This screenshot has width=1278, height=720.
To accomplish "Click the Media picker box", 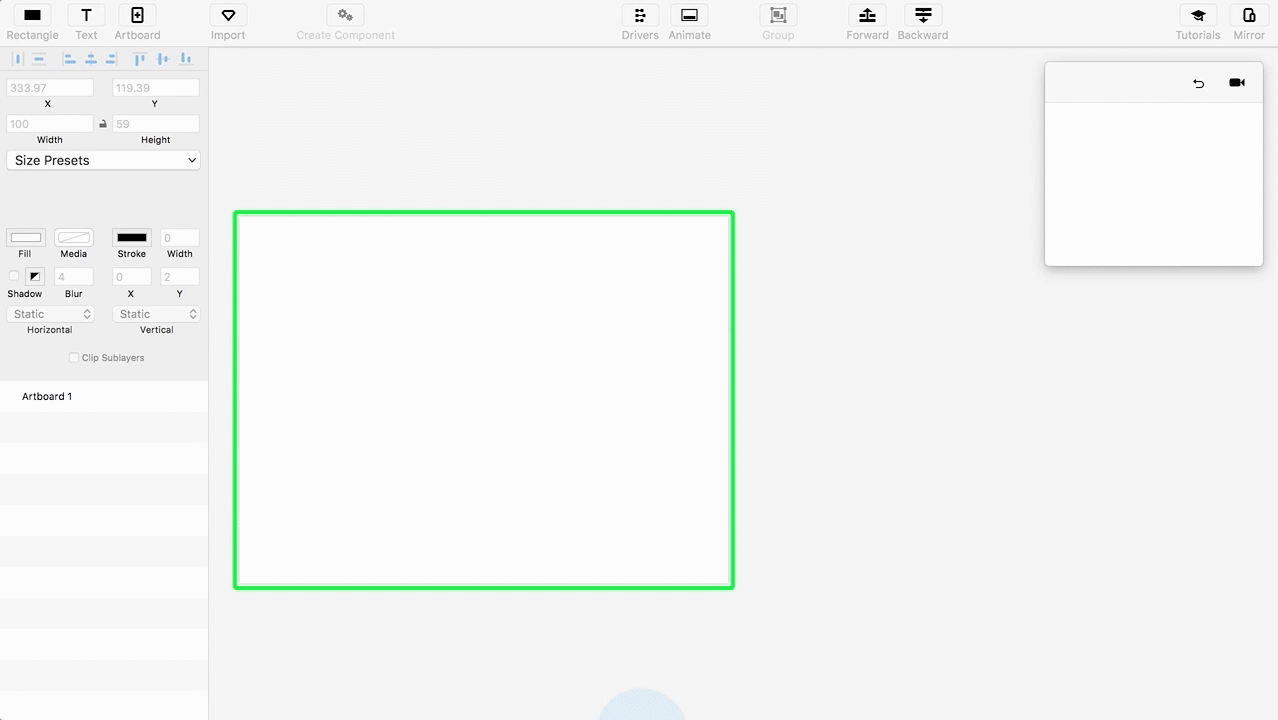I will (74, 237).
